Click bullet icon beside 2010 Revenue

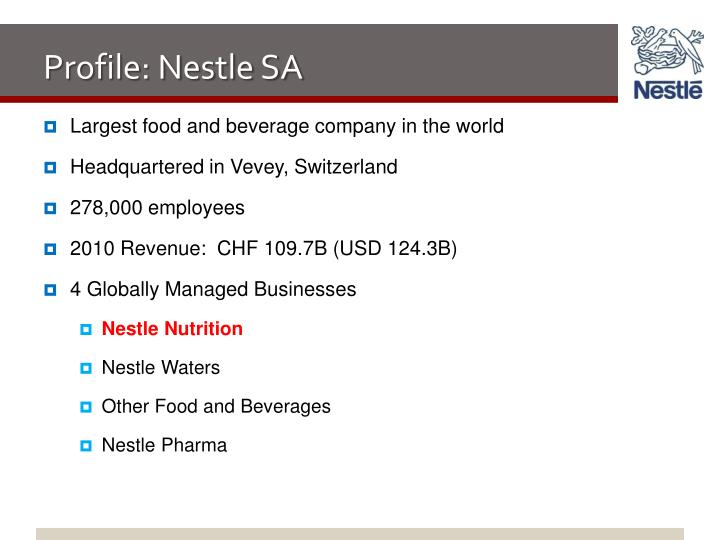pyautogui.click(x=51, y=249)
